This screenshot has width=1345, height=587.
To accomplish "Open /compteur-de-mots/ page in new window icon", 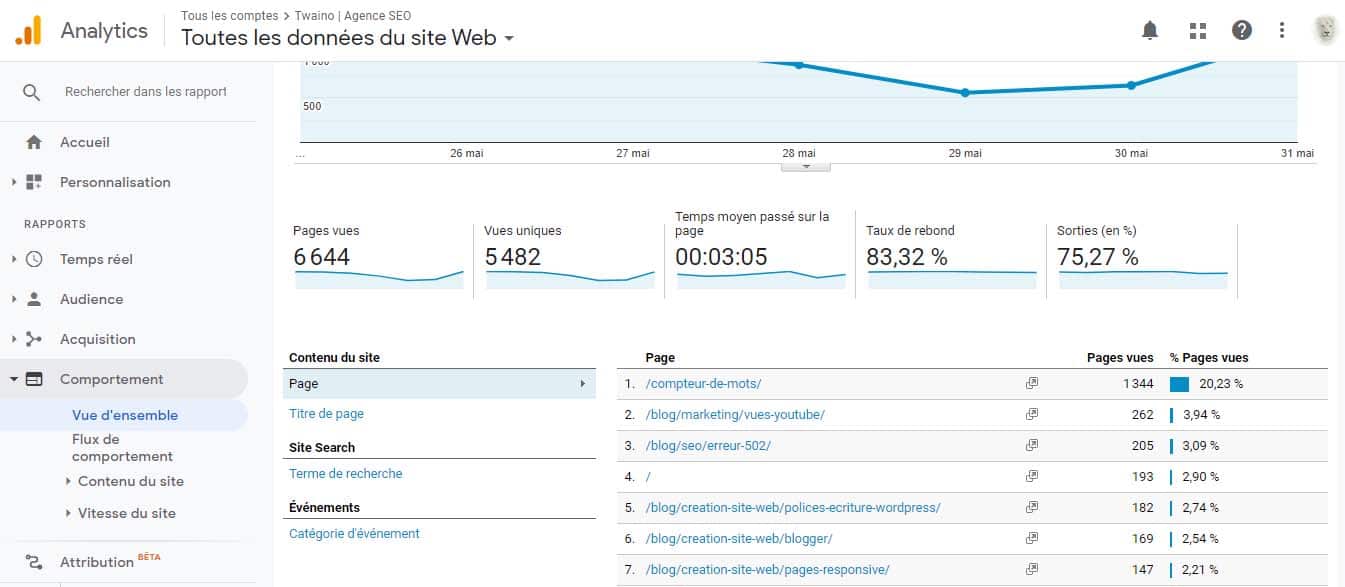I will pyautogui.click(x=1032, y=383).
